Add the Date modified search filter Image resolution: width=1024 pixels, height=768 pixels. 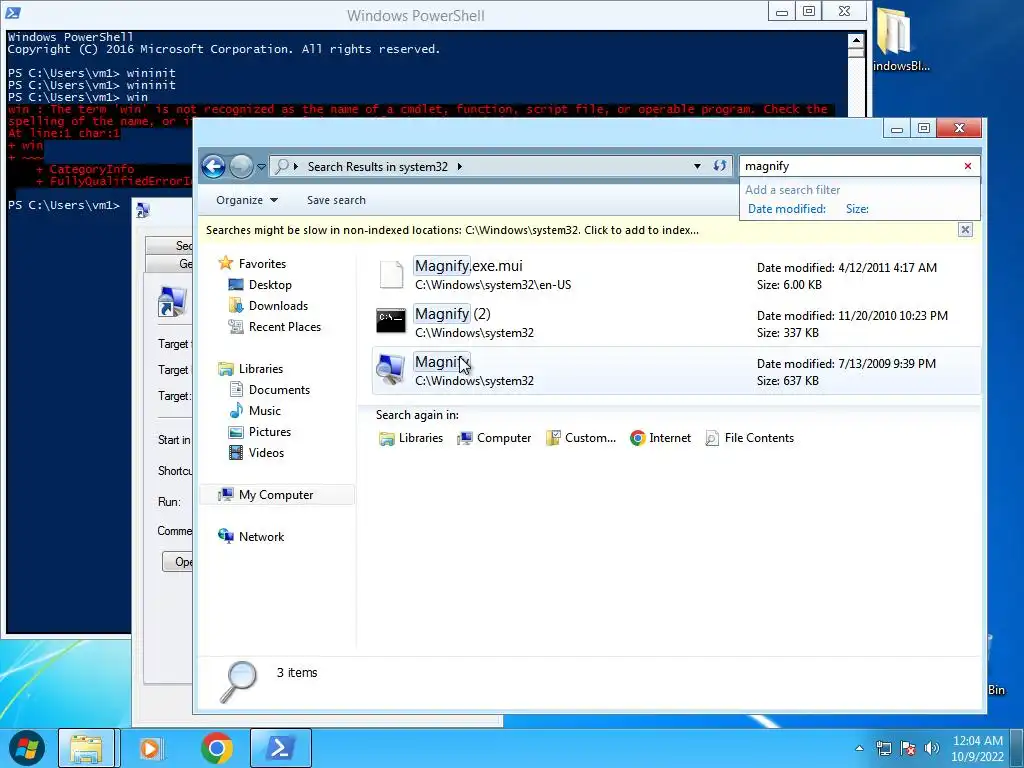point(786,209)
